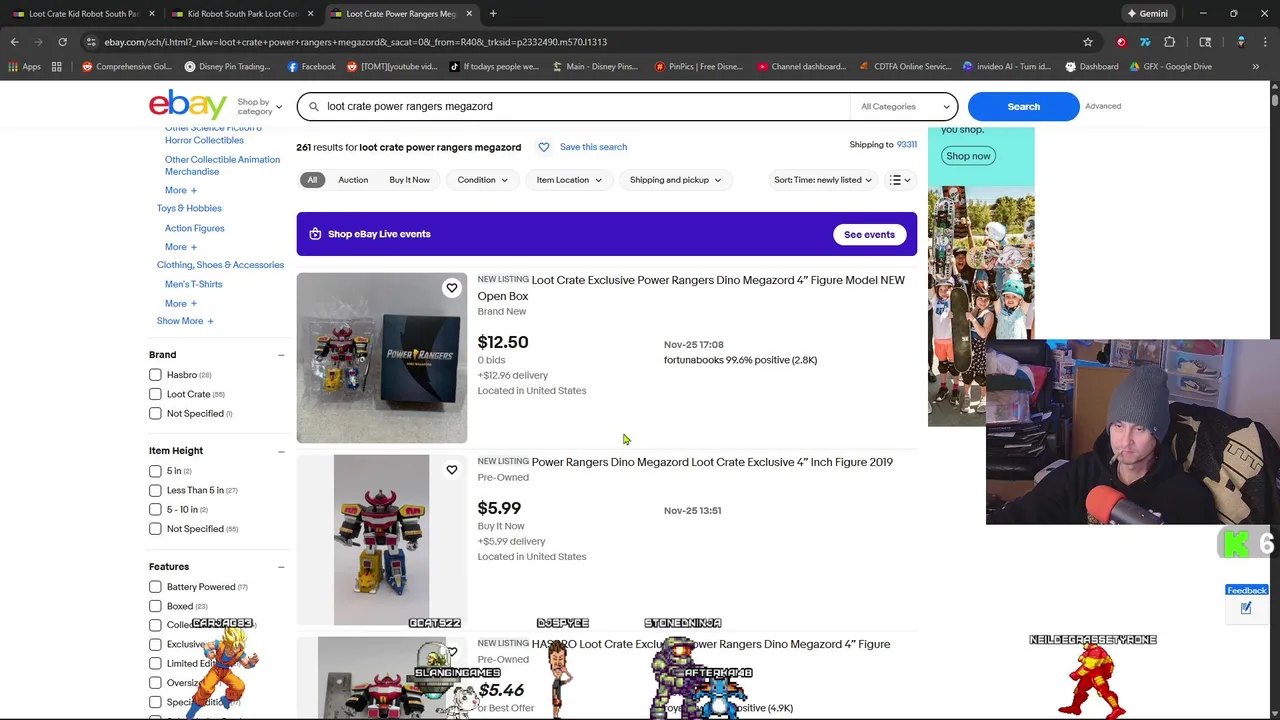Enable Boxed feature filter
This screenshot has height=720, width=1280.
(x=155, y=606)
